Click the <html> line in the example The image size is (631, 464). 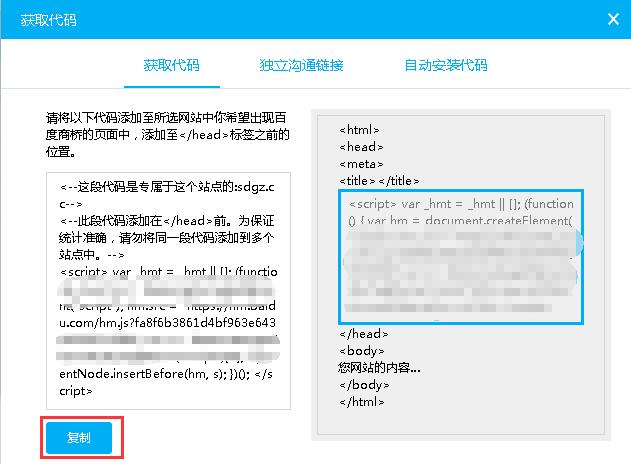(x=359, y=130)
